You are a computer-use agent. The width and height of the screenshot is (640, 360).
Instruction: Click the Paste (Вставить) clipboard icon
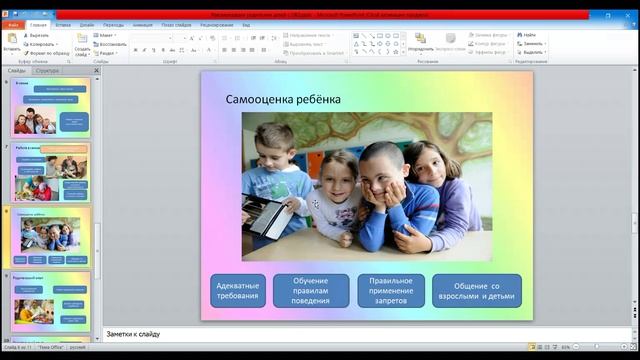pos(12,39)
